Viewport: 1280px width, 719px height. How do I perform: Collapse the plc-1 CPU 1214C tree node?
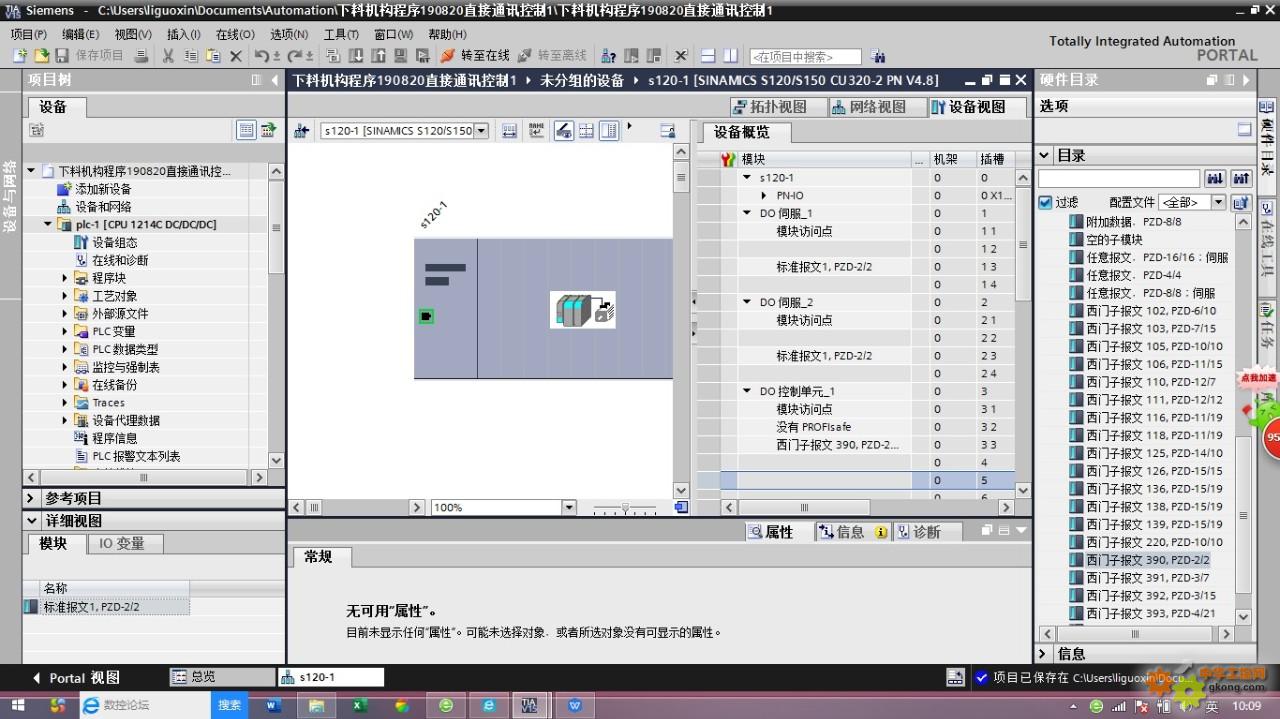pyautogui.click(x=48, y=225)
